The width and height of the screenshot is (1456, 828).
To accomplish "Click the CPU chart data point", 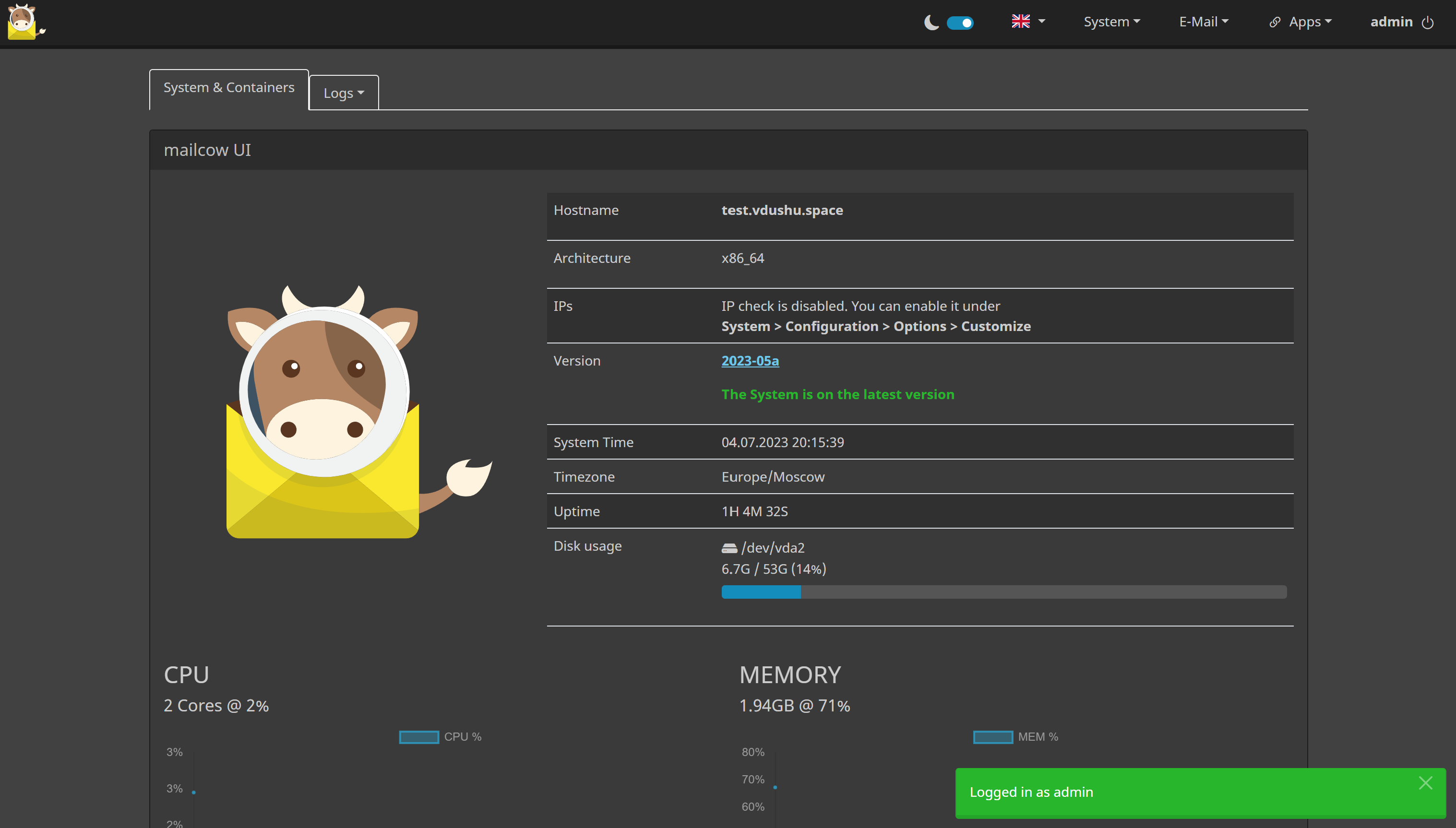I will [194, 792].
